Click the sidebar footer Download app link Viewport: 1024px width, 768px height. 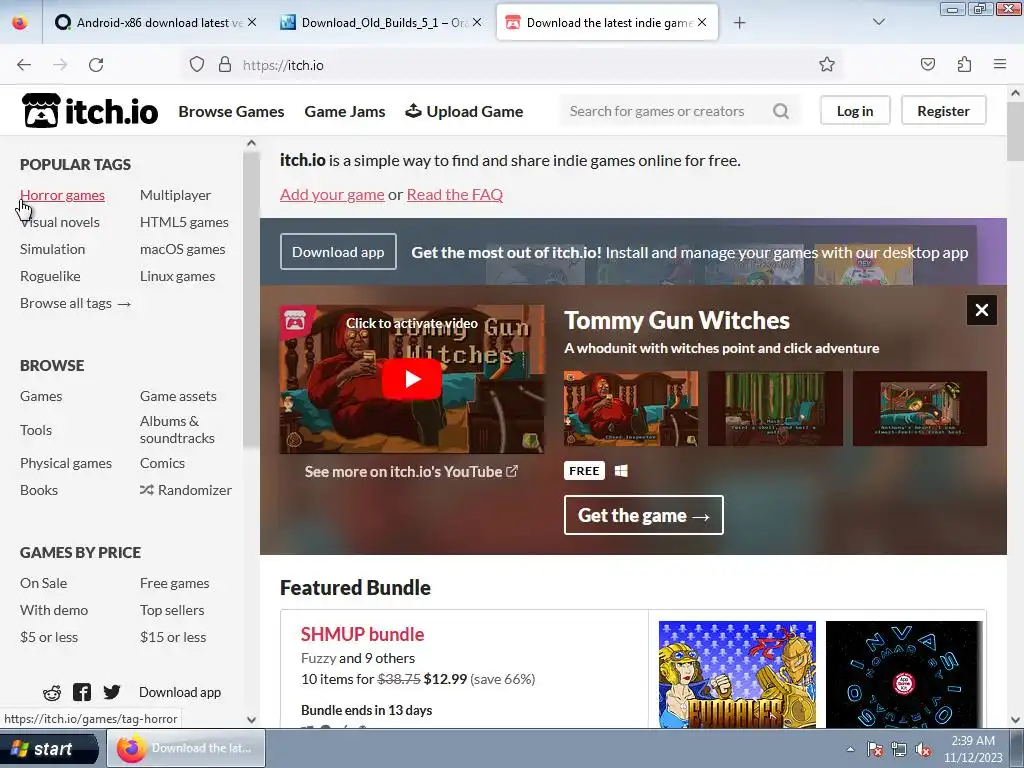pyautogui.click(x=180, y=692)
